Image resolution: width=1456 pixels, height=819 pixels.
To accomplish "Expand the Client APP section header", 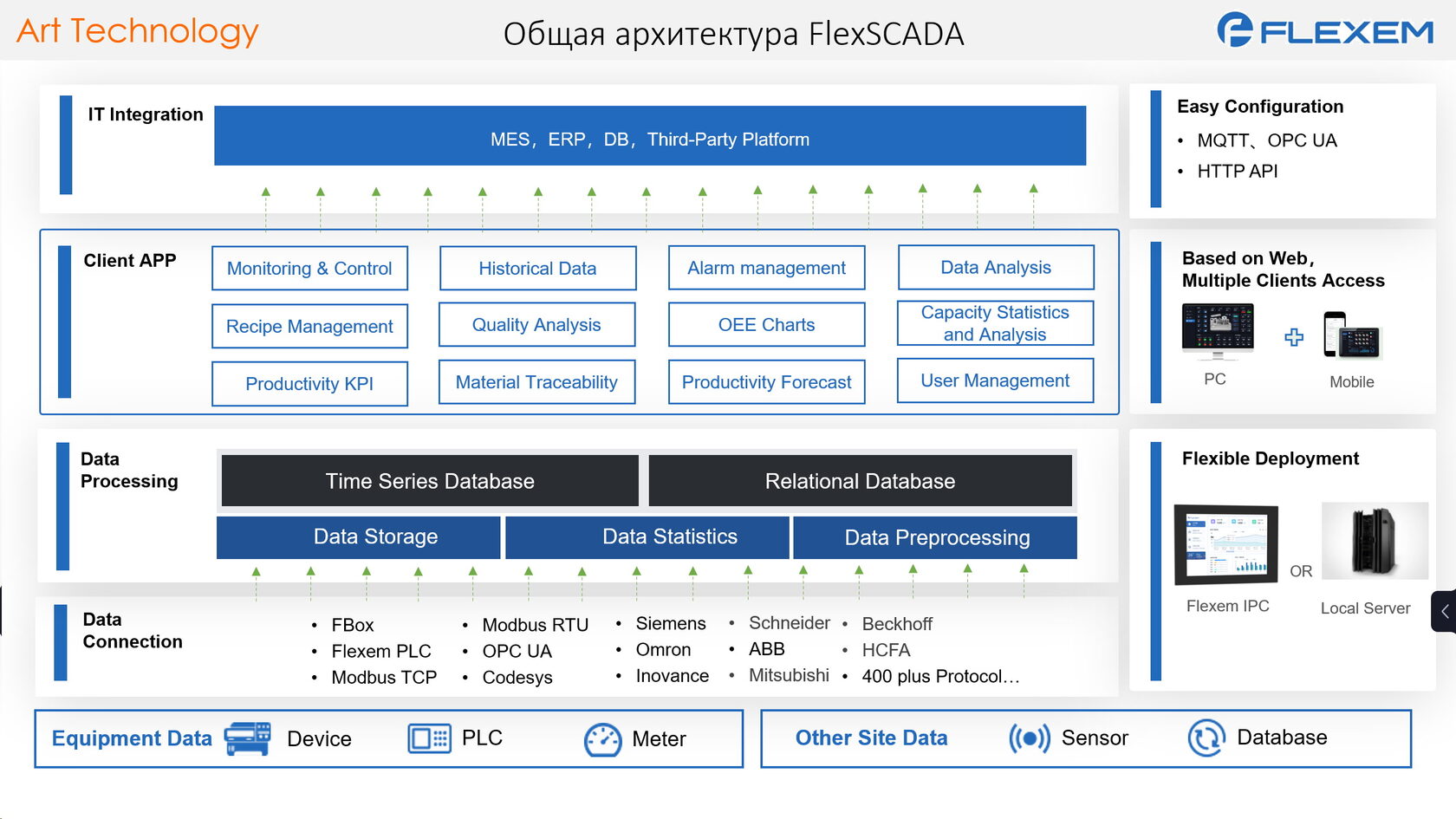I will coord(130,260).
